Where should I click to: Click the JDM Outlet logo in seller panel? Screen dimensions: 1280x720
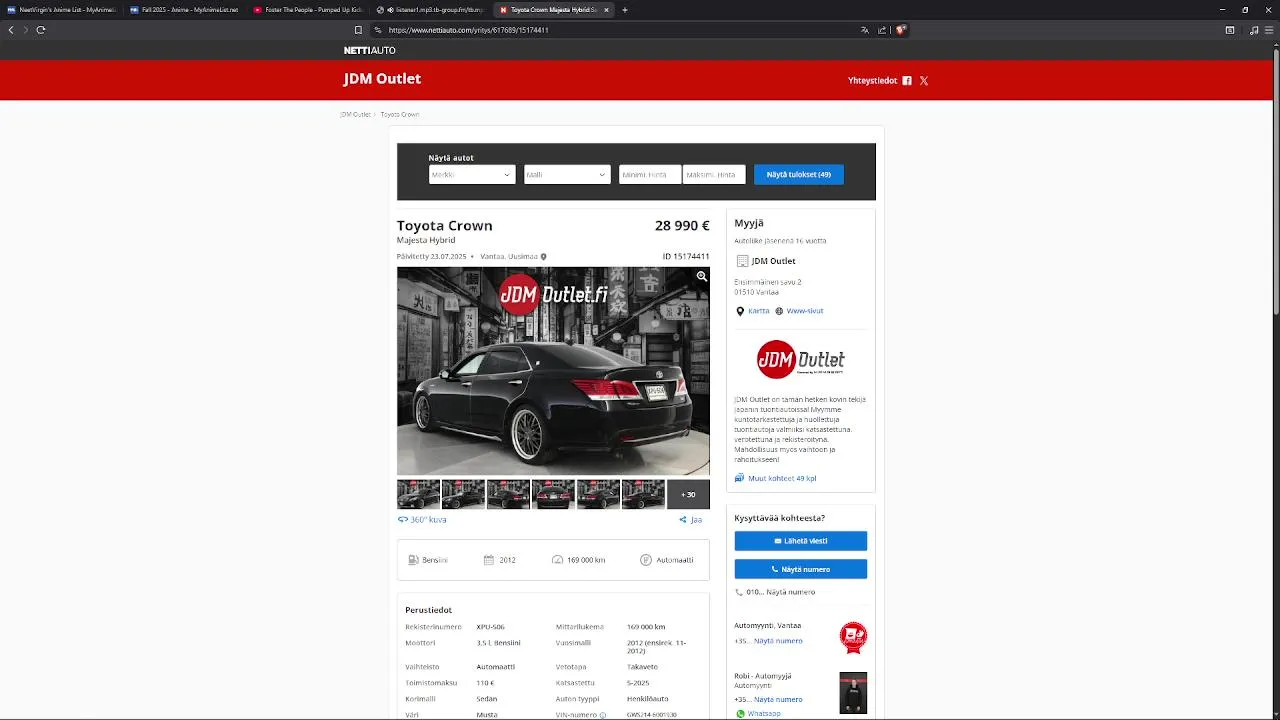(x=801, y=359)
